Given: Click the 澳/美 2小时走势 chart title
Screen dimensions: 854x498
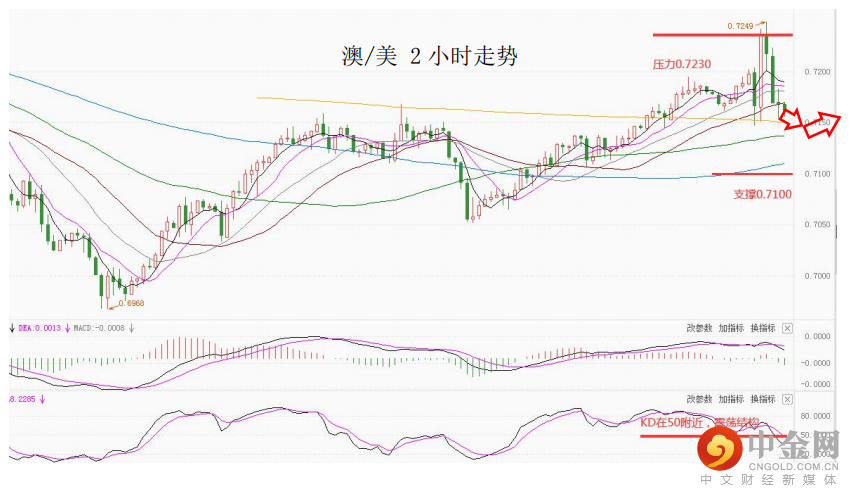Looking at the screenshot, I should [x=430, y=57].
